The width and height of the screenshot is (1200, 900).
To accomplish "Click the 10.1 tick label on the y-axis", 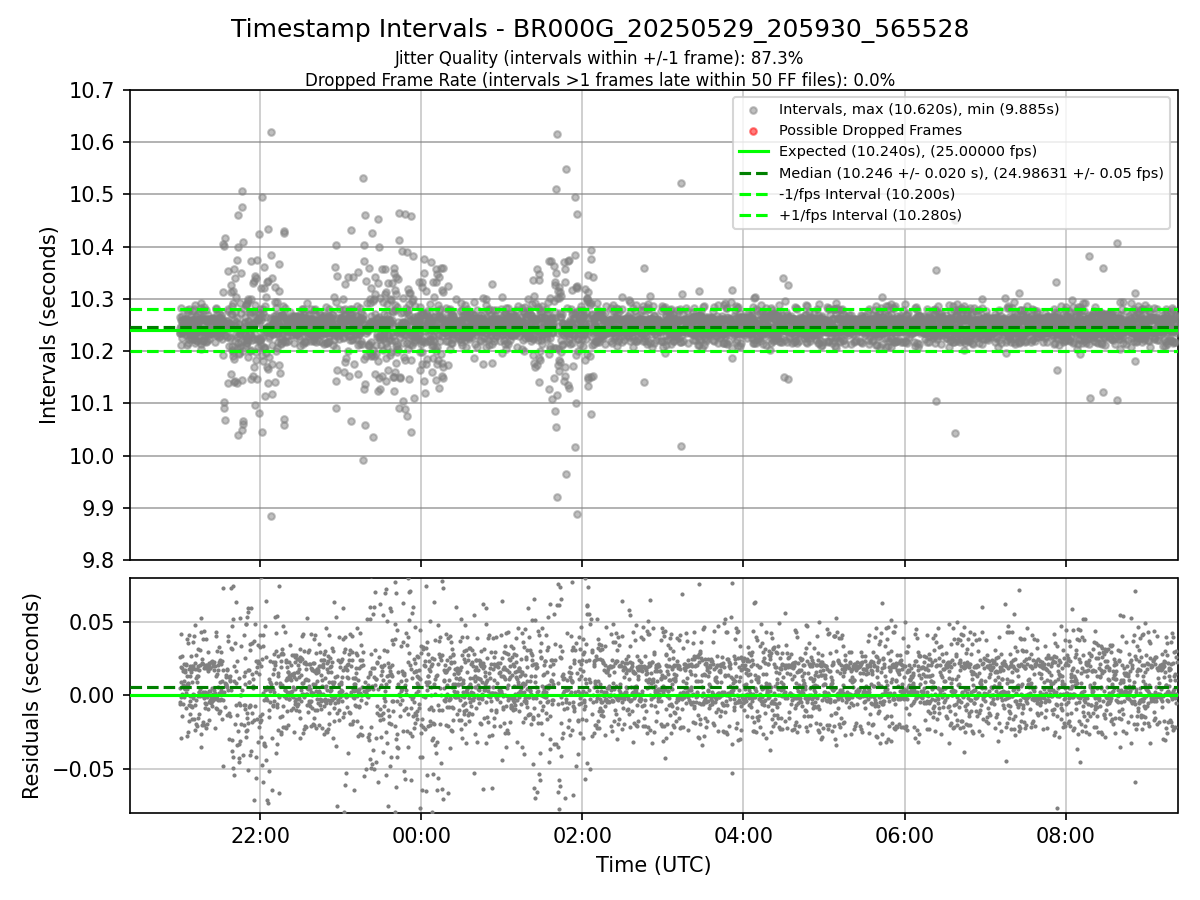I will point(94,404).
